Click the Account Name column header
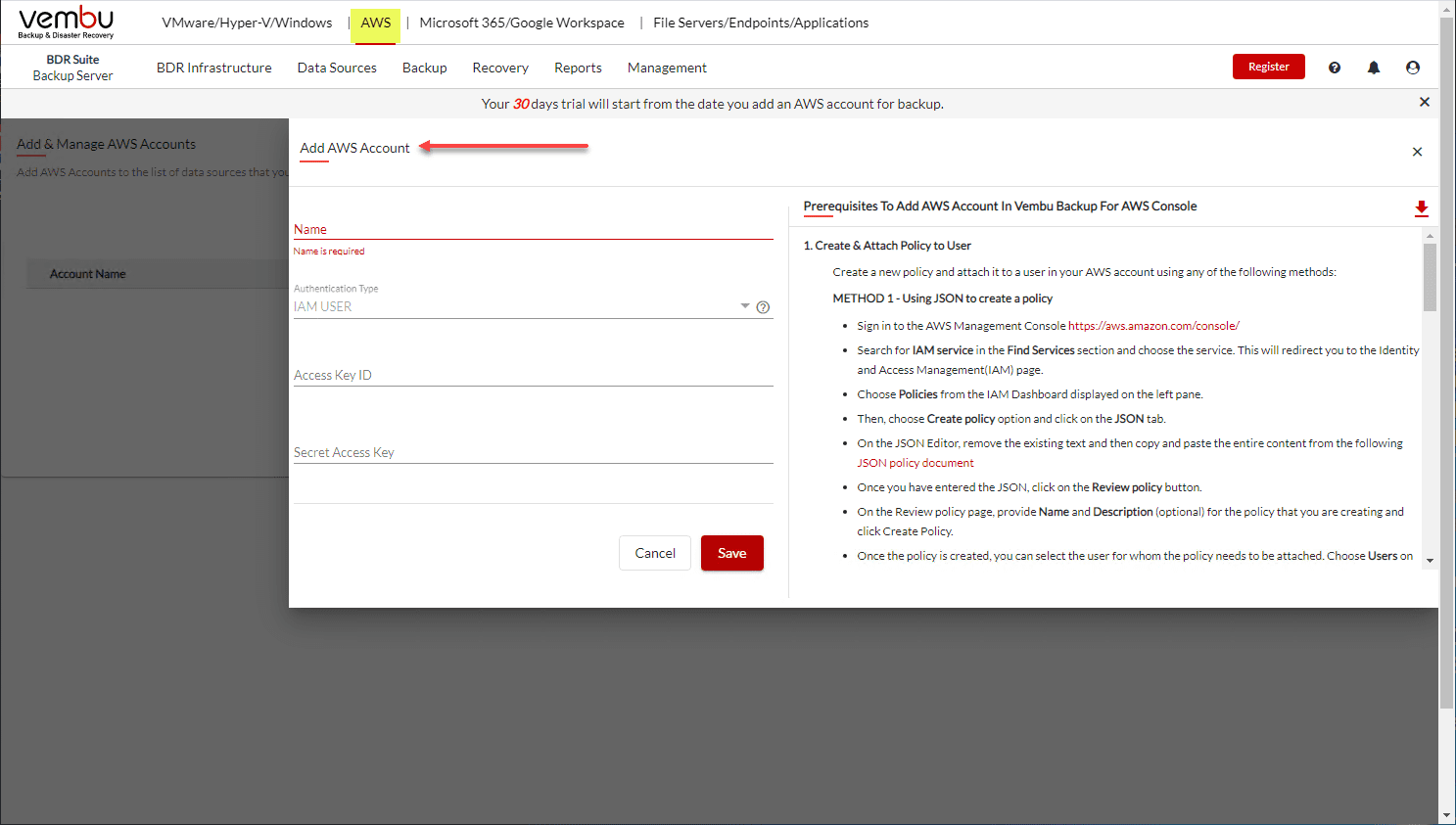 click(88, 274)
